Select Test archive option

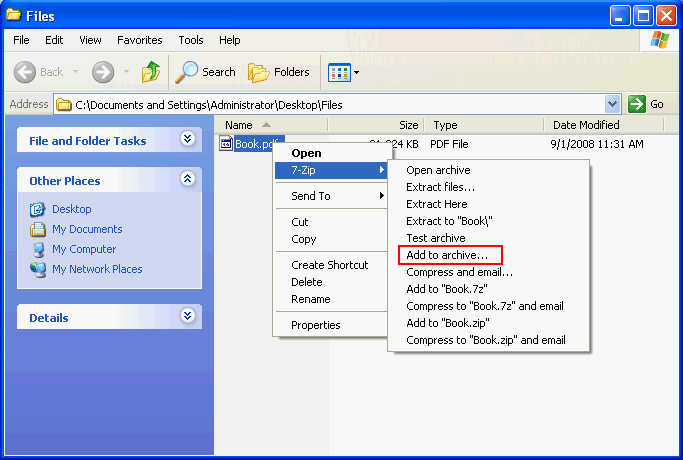tap(488, 238)
